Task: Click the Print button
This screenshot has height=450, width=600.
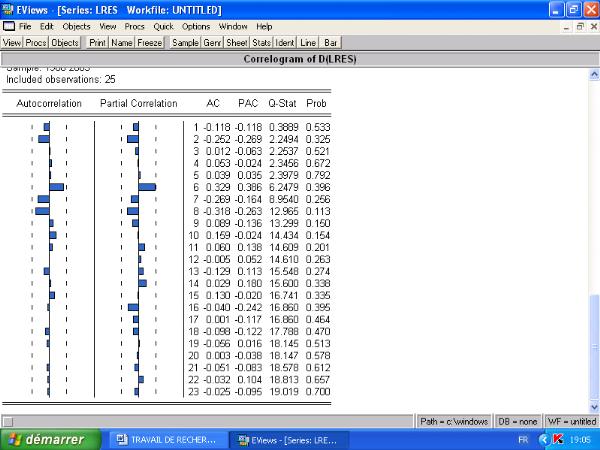Action: [97, 42]
